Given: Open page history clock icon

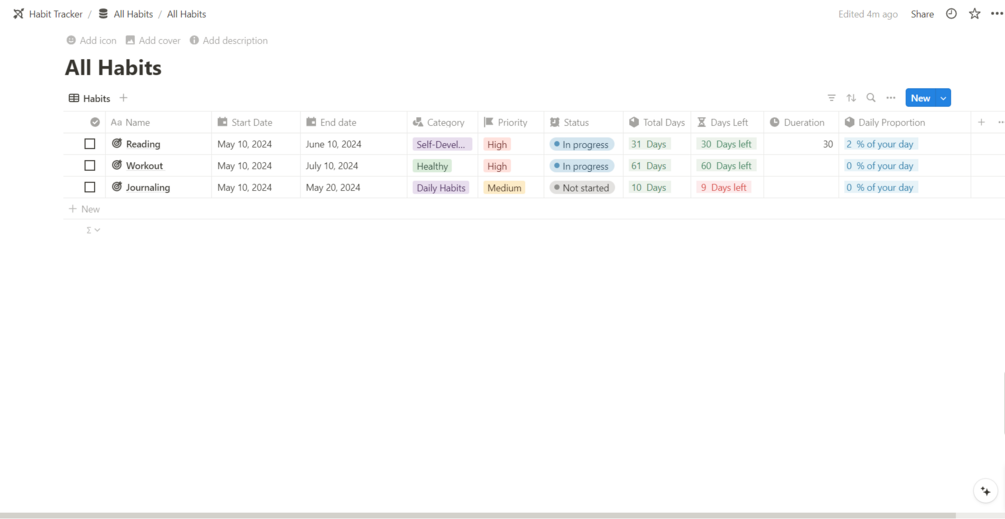Looking at the screenshot, I should pos(951,13).
